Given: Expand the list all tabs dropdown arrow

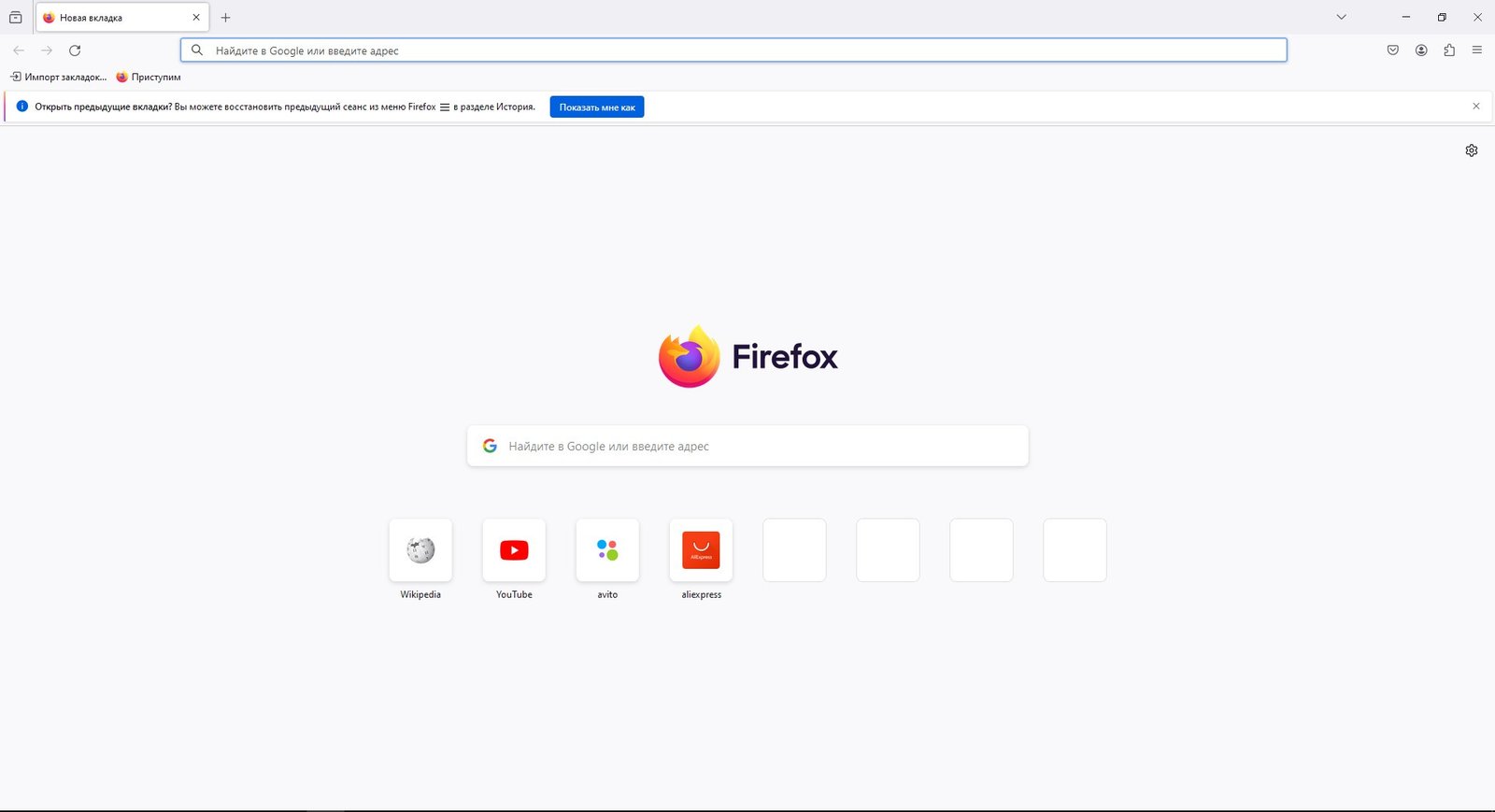Looking at the screenshot, I should click(1341, 17).
